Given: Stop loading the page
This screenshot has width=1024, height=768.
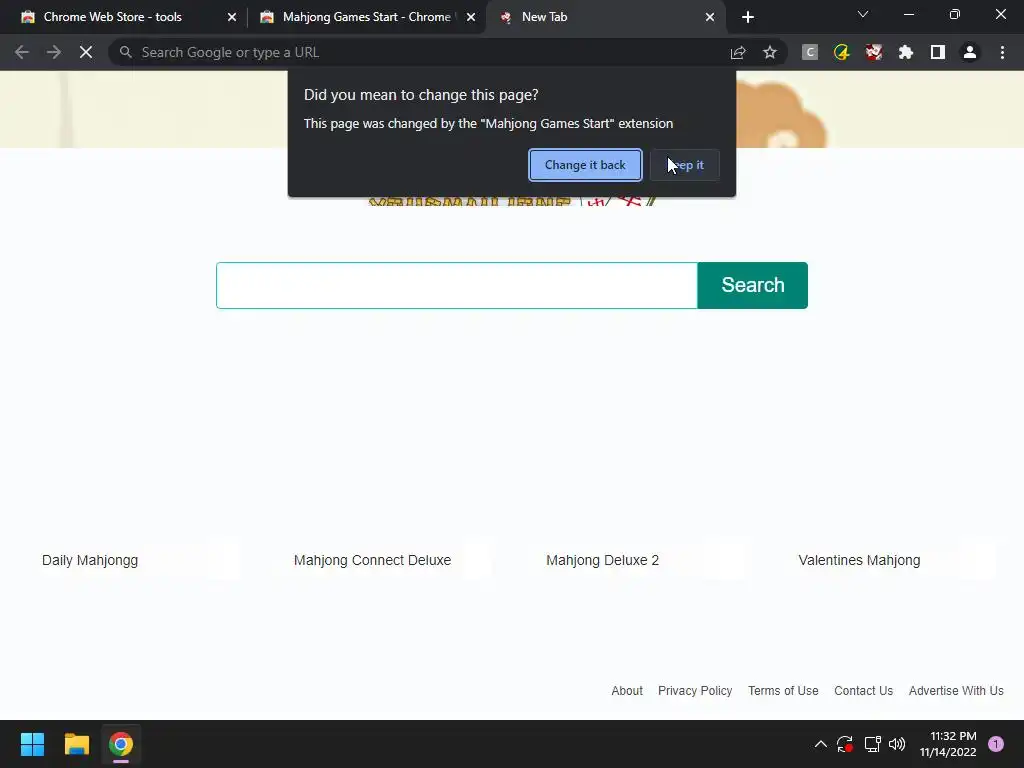Looking at the screenshot, I should coord(86,52).
